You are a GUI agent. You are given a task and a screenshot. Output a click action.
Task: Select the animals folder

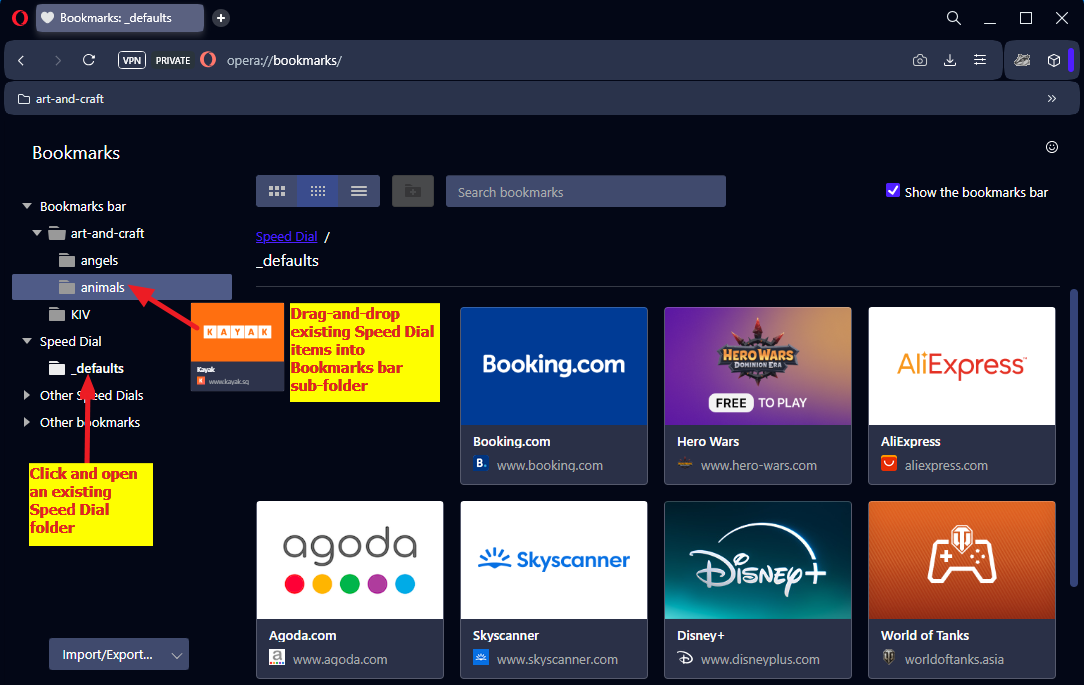point(122,287)
